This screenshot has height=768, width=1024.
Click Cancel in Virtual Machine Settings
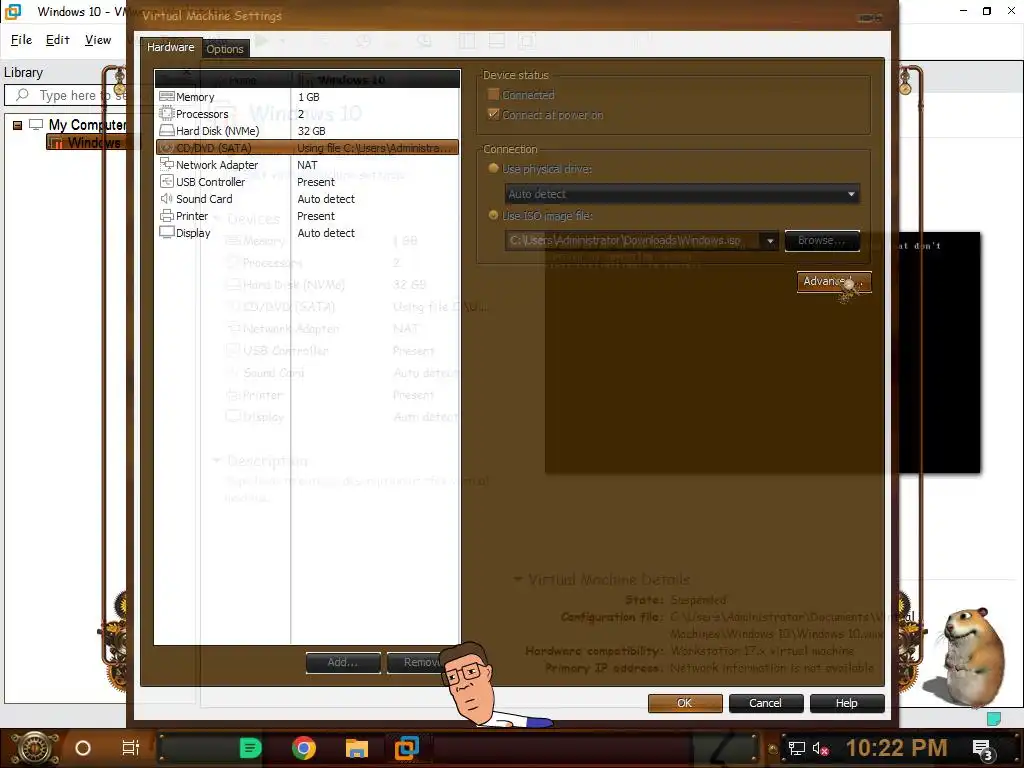(x=765, y=703)
